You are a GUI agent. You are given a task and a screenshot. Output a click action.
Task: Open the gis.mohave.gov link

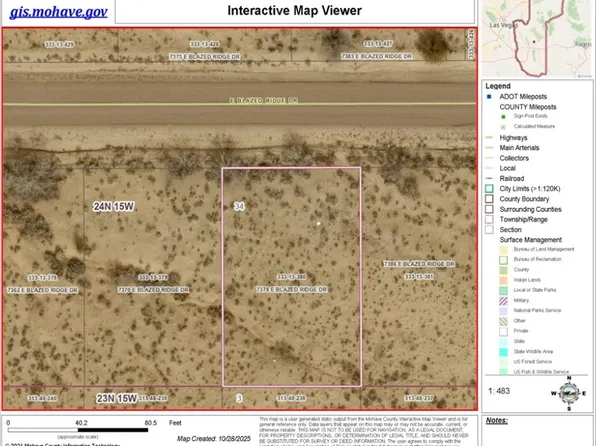click(58, 11)
